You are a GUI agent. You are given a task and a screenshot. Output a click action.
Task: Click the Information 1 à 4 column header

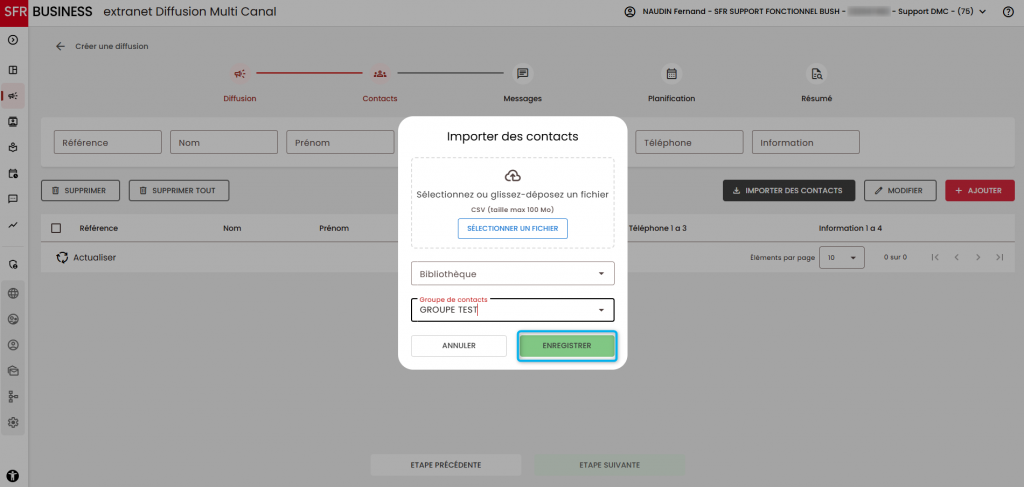850,228
